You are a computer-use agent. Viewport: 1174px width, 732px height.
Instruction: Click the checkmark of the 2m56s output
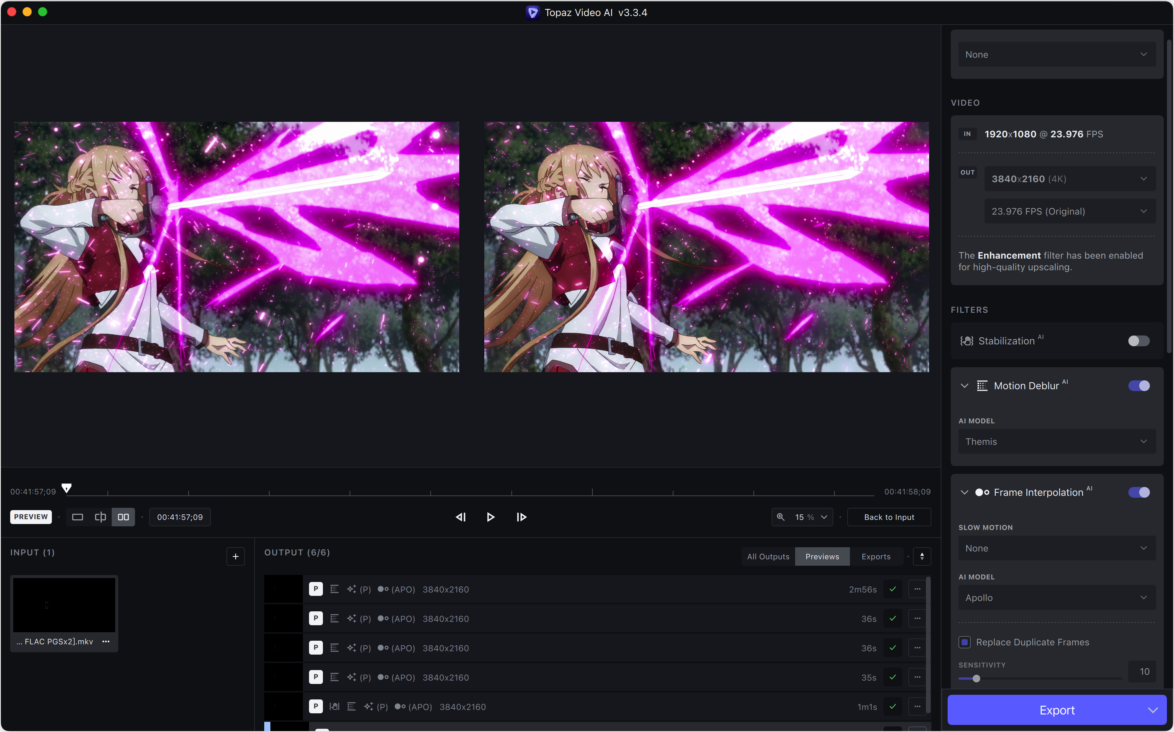click(x=892, y=590)
